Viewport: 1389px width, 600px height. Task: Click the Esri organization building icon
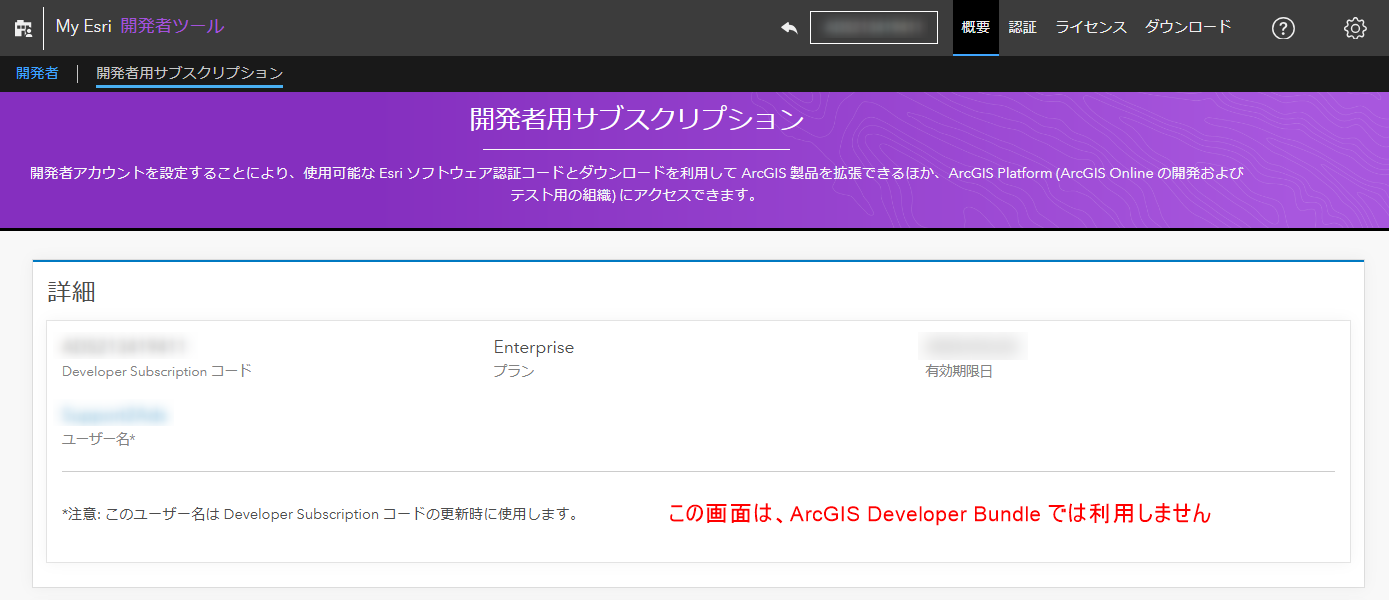(x=22, y=28)
